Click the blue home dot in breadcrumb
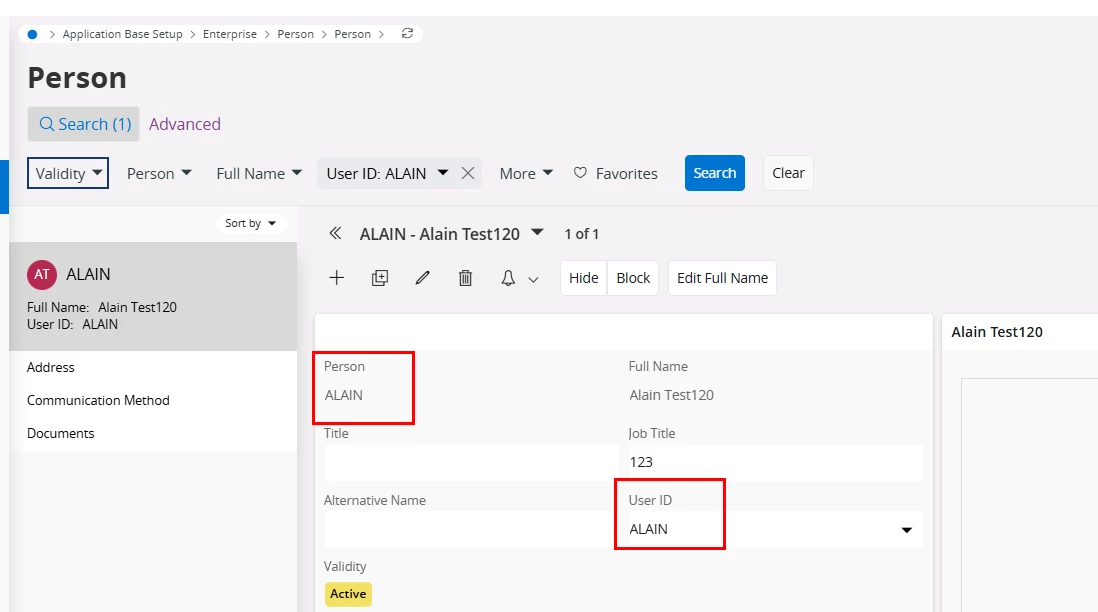The image size is (1098, 612). [x=32, y=34]
